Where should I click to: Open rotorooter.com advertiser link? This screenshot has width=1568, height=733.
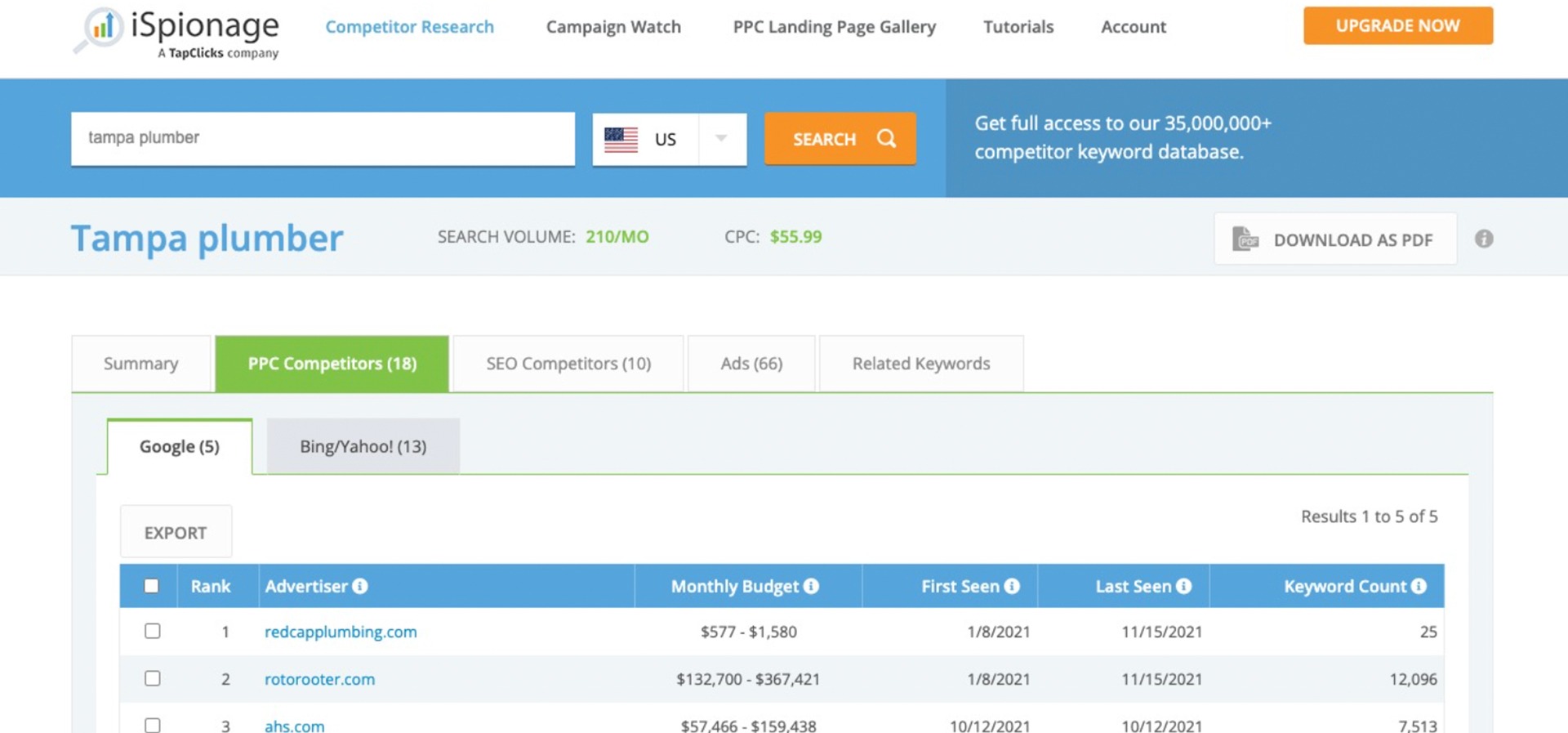tap(319, 679)
